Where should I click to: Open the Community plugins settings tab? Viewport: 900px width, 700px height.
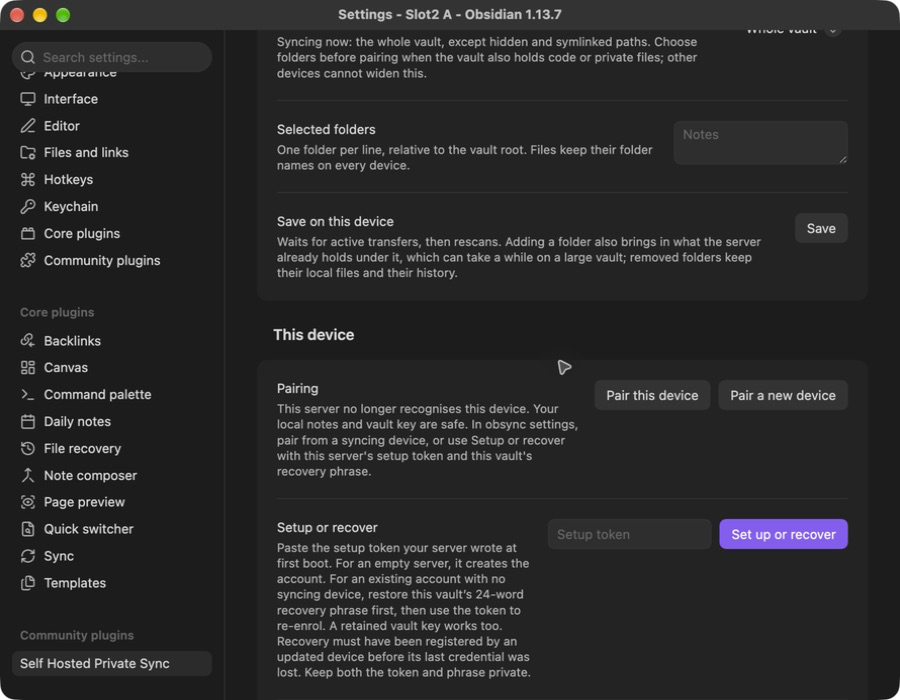pyautogui.click(x=112, y=260)
